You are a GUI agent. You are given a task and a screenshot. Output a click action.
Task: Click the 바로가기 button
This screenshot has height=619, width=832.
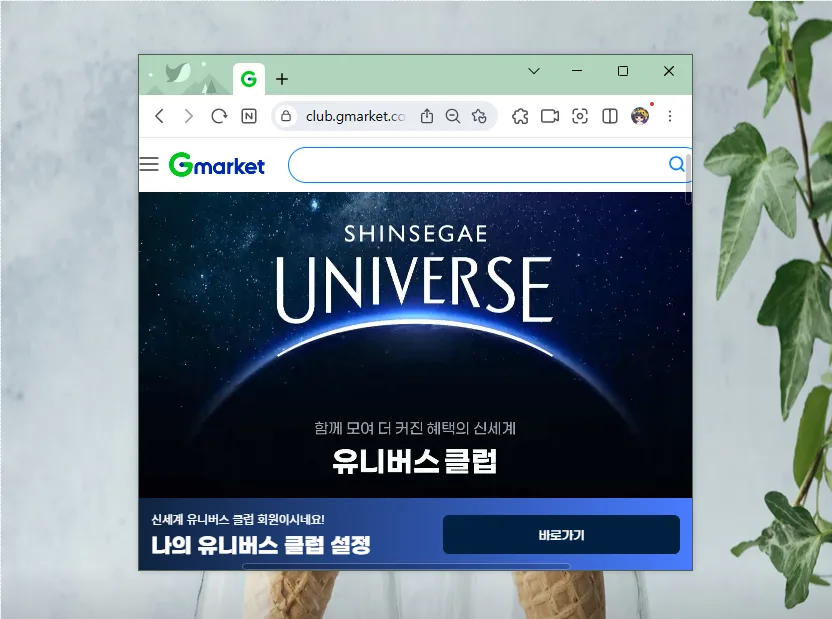click(x=561, y=535)
